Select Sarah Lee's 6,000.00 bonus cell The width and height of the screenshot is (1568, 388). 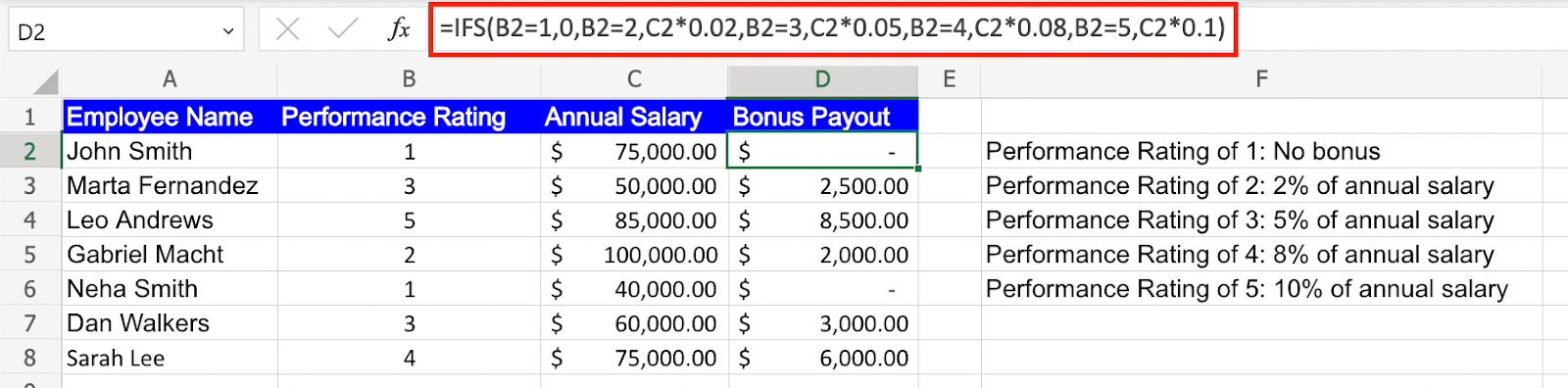click(823, 359)
